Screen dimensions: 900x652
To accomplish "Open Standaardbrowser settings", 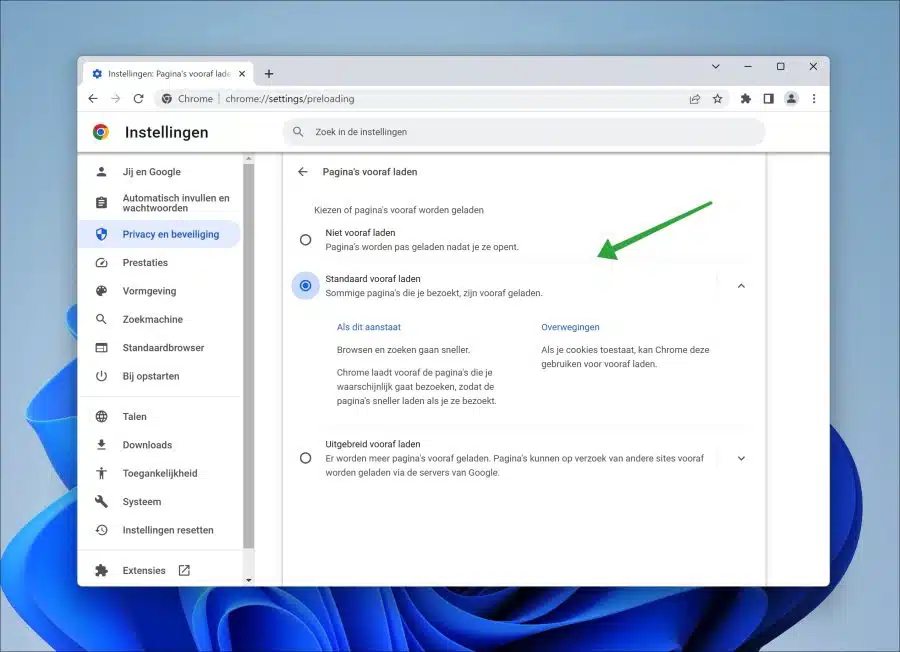I will (x=159, y=348).
